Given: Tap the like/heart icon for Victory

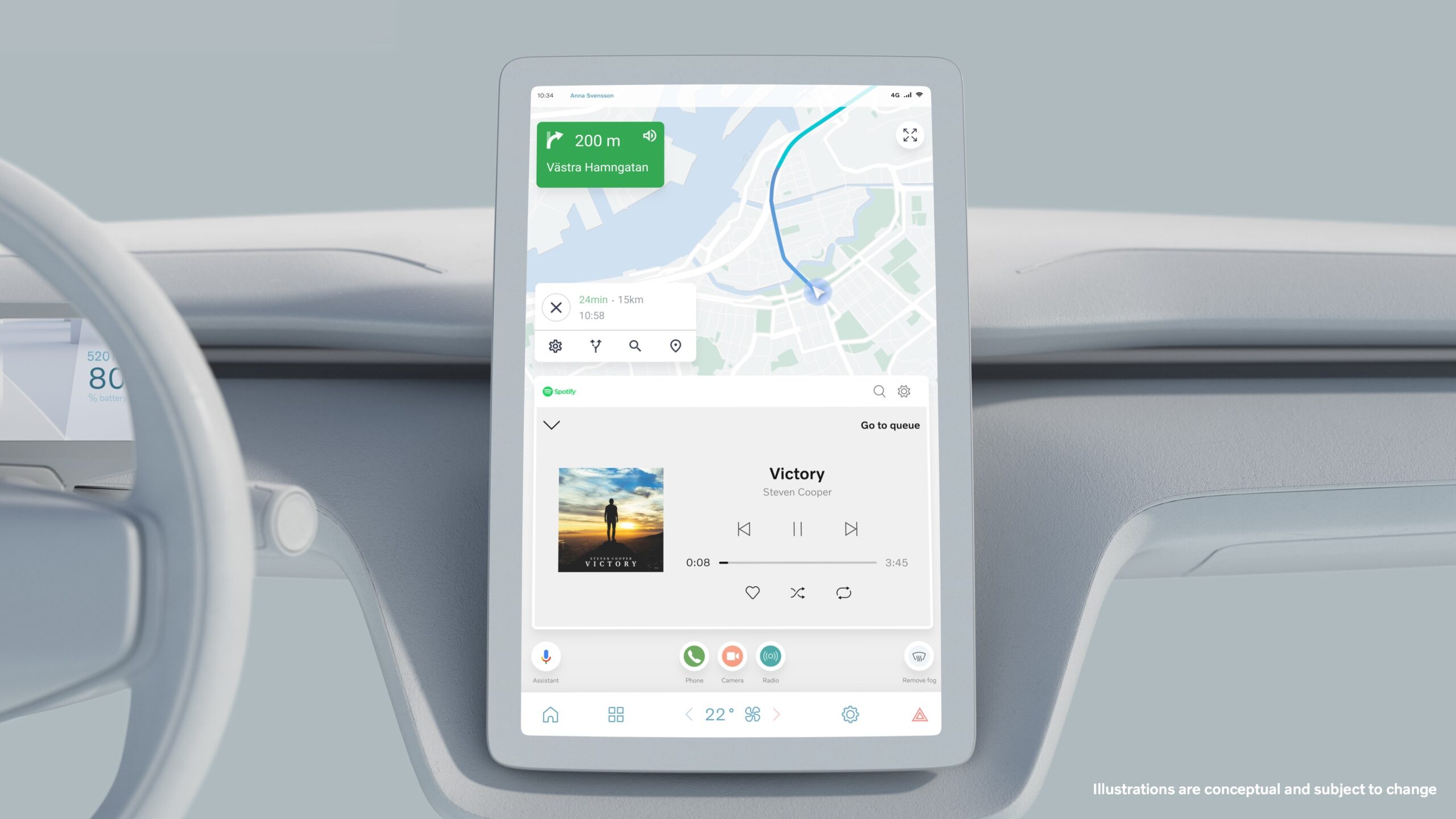Looking at the screenshot, I should coord(752,592).
